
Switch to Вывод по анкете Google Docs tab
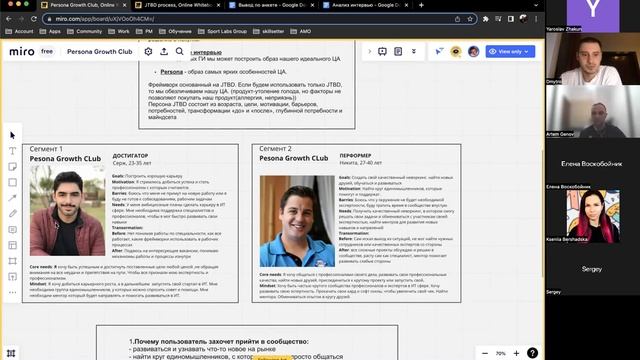(271, 5)
